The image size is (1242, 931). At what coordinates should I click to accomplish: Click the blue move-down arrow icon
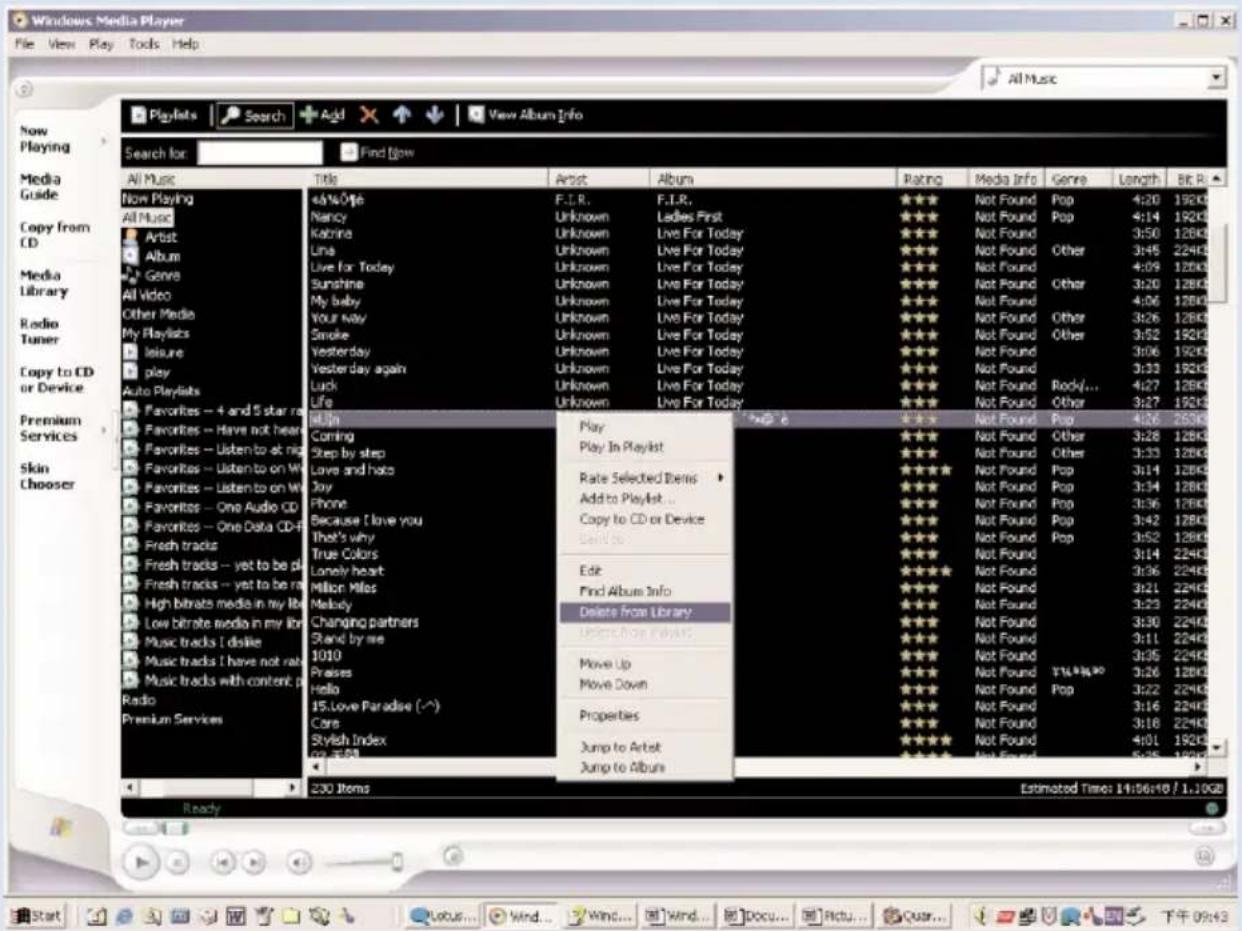[434, 116]
